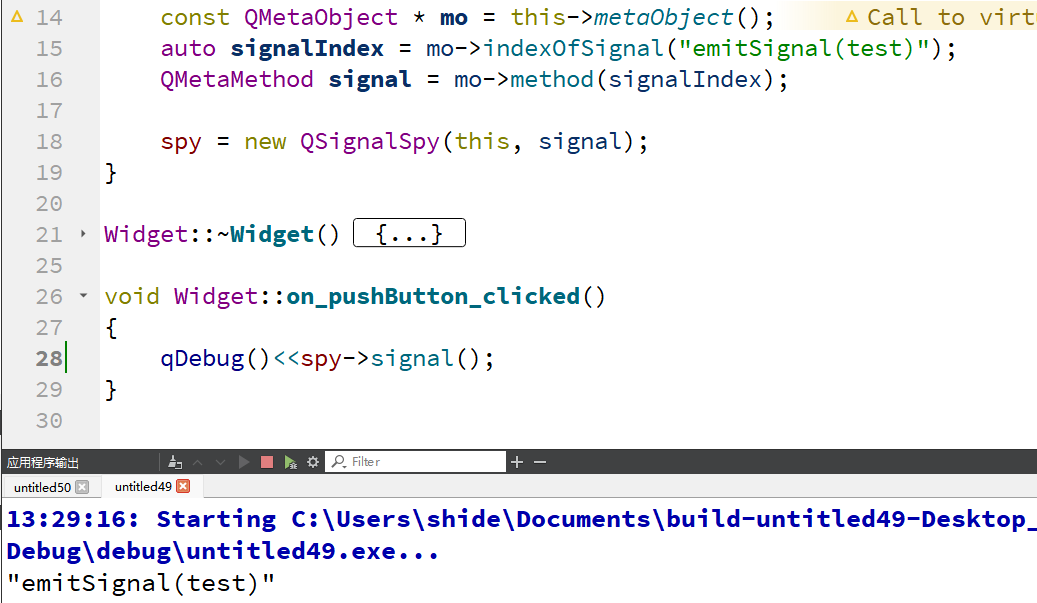The width and height of the screenshot is (1037, 603).
Task: Click 'qDebug()' on line 28
Action: (215, 358)
